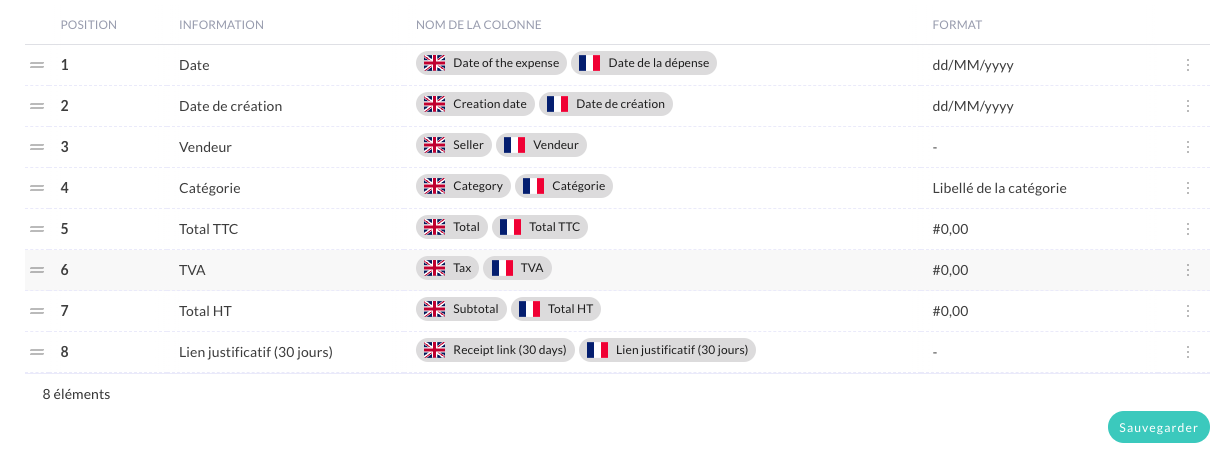Click the drag handle of the Lien justificatif row
The image size is (1227, 457).
[x=37, y=352]
